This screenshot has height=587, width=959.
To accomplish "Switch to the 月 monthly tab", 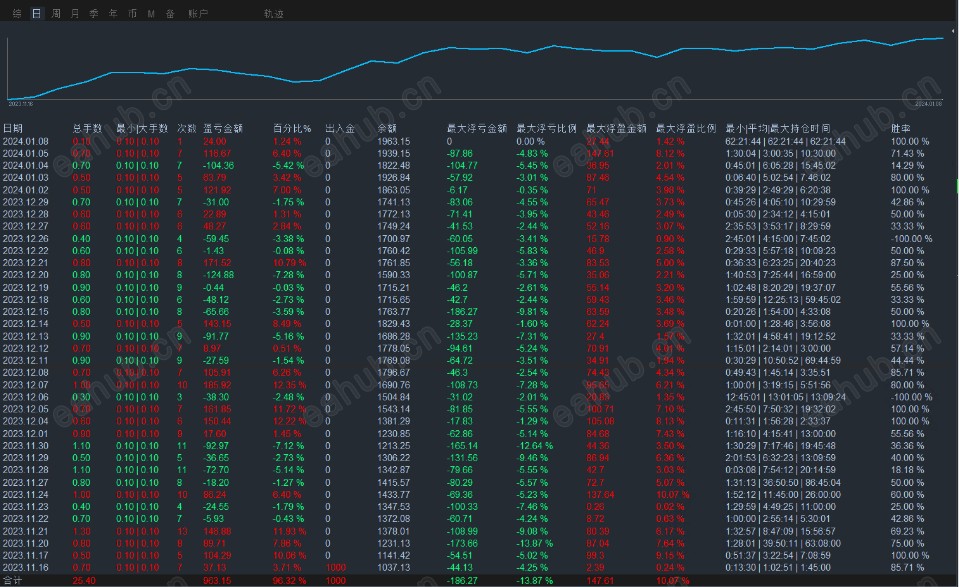I will coord(75,13).
